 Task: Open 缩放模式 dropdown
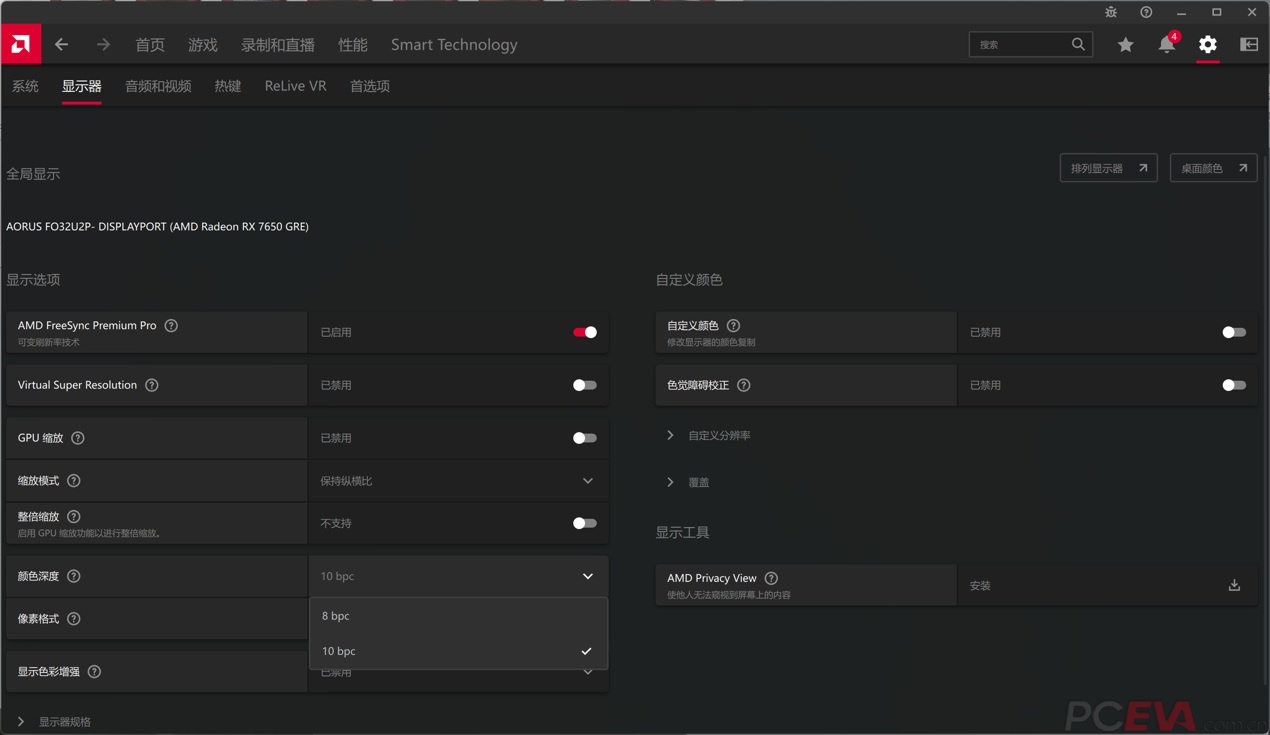458,481
